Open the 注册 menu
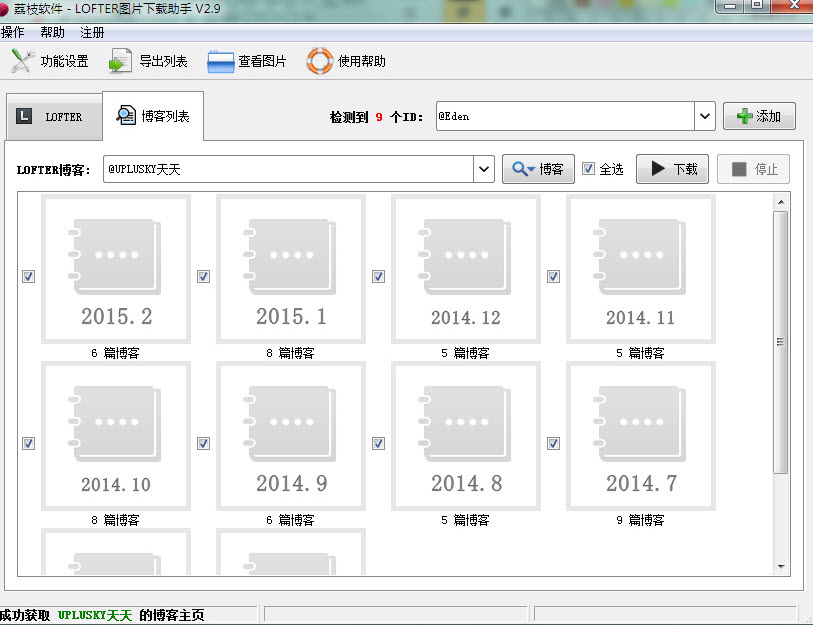This screenshot has width=813, height=625. [92, 32]
